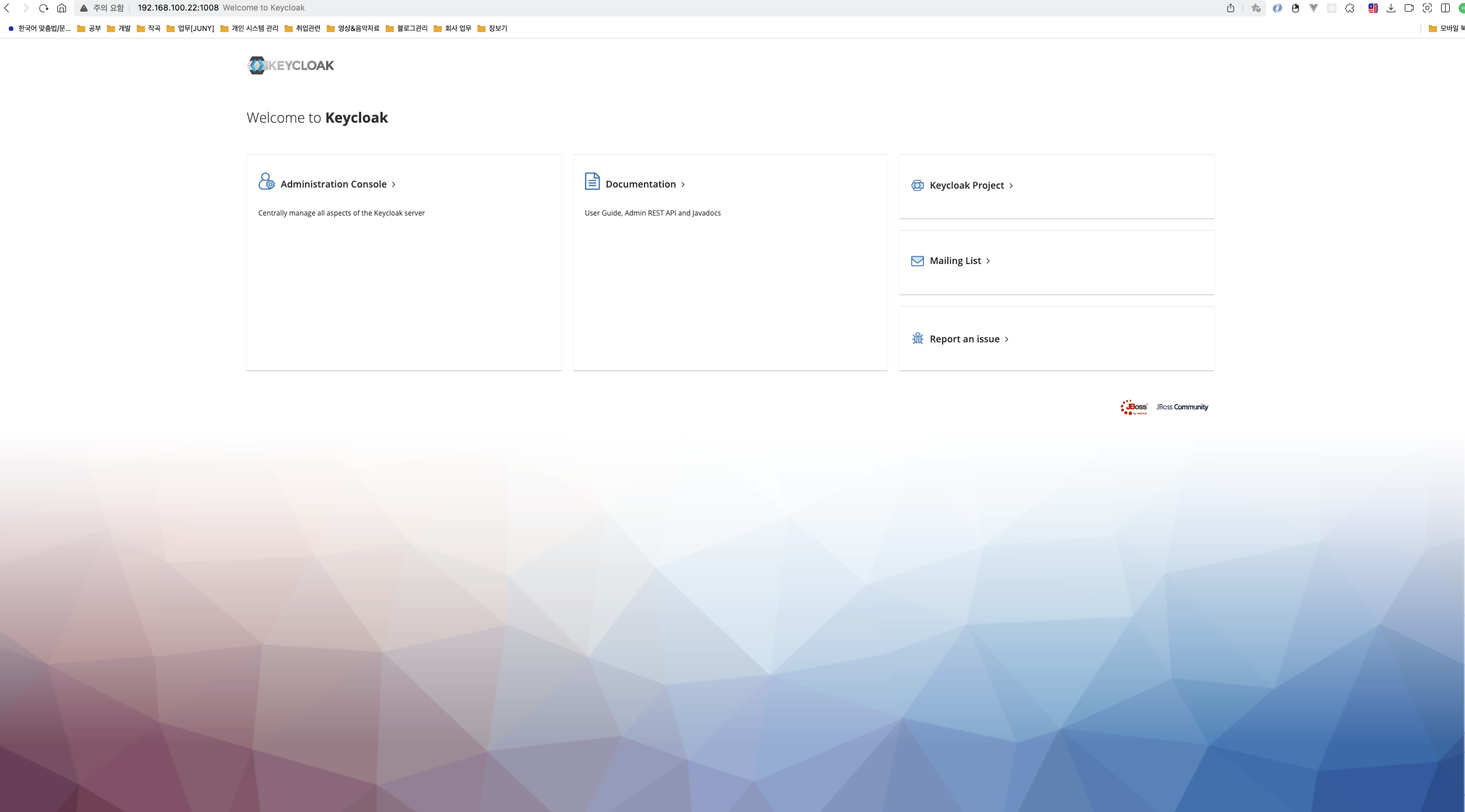Click the Administration Console user-gear icon

click(266, 181)
